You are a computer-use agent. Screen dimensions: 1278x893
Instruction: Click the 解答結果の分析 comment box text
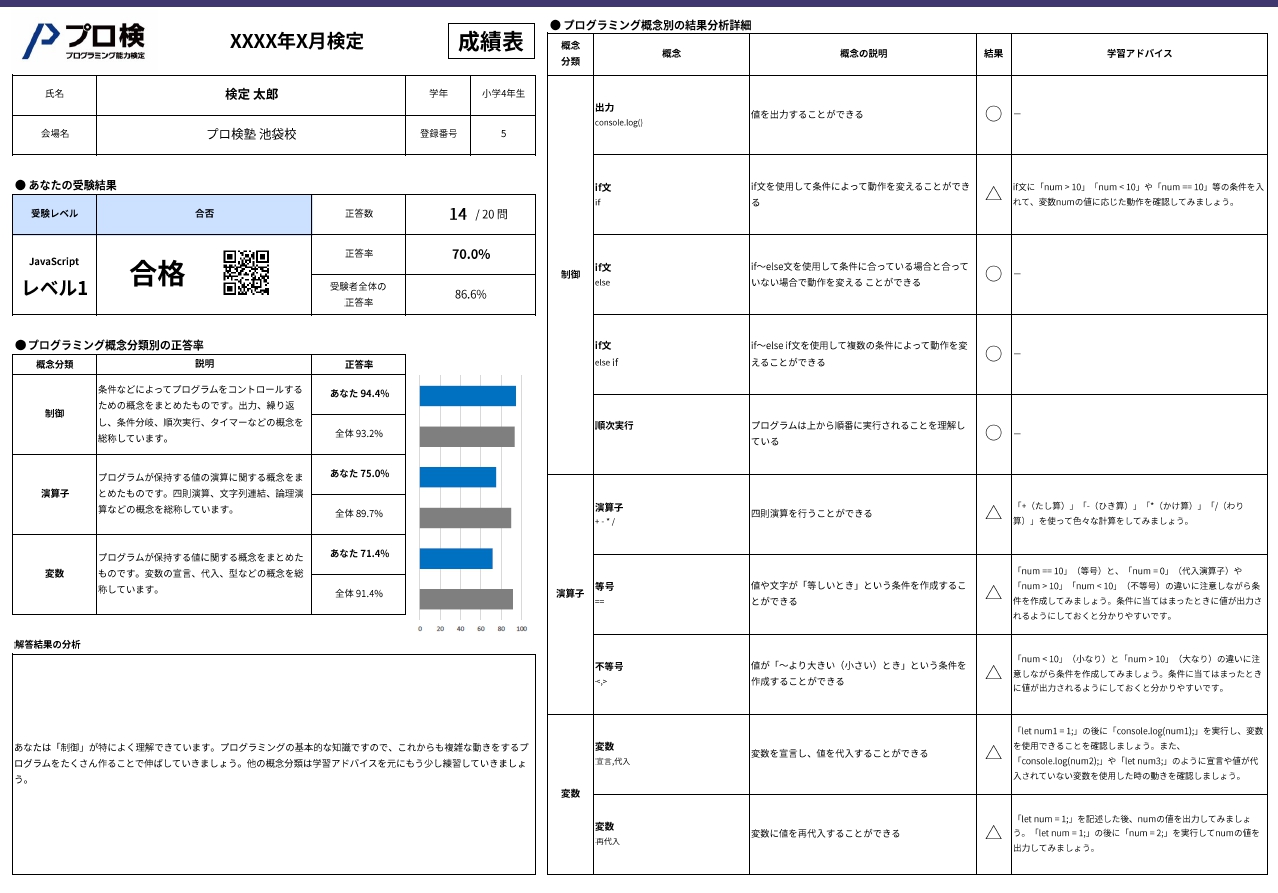point(272,763)
